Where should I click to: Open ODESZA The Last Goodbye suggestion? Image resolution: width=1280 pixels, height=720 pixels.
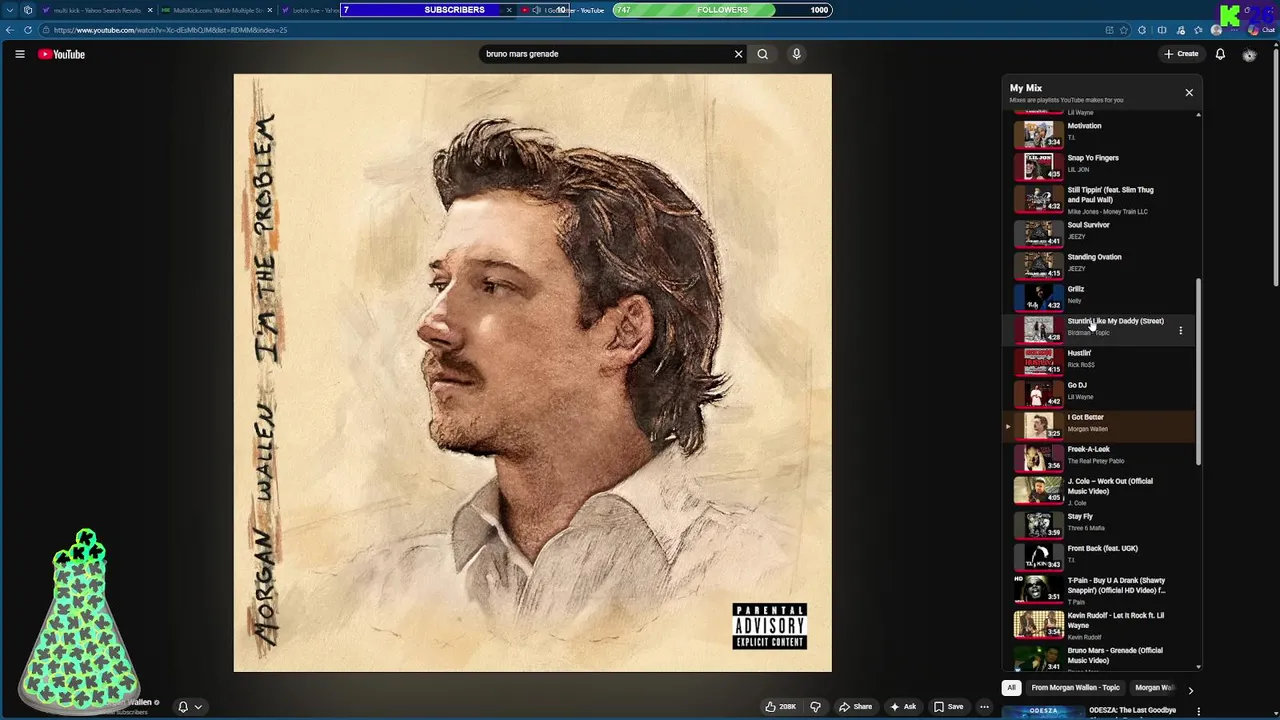1132,711
